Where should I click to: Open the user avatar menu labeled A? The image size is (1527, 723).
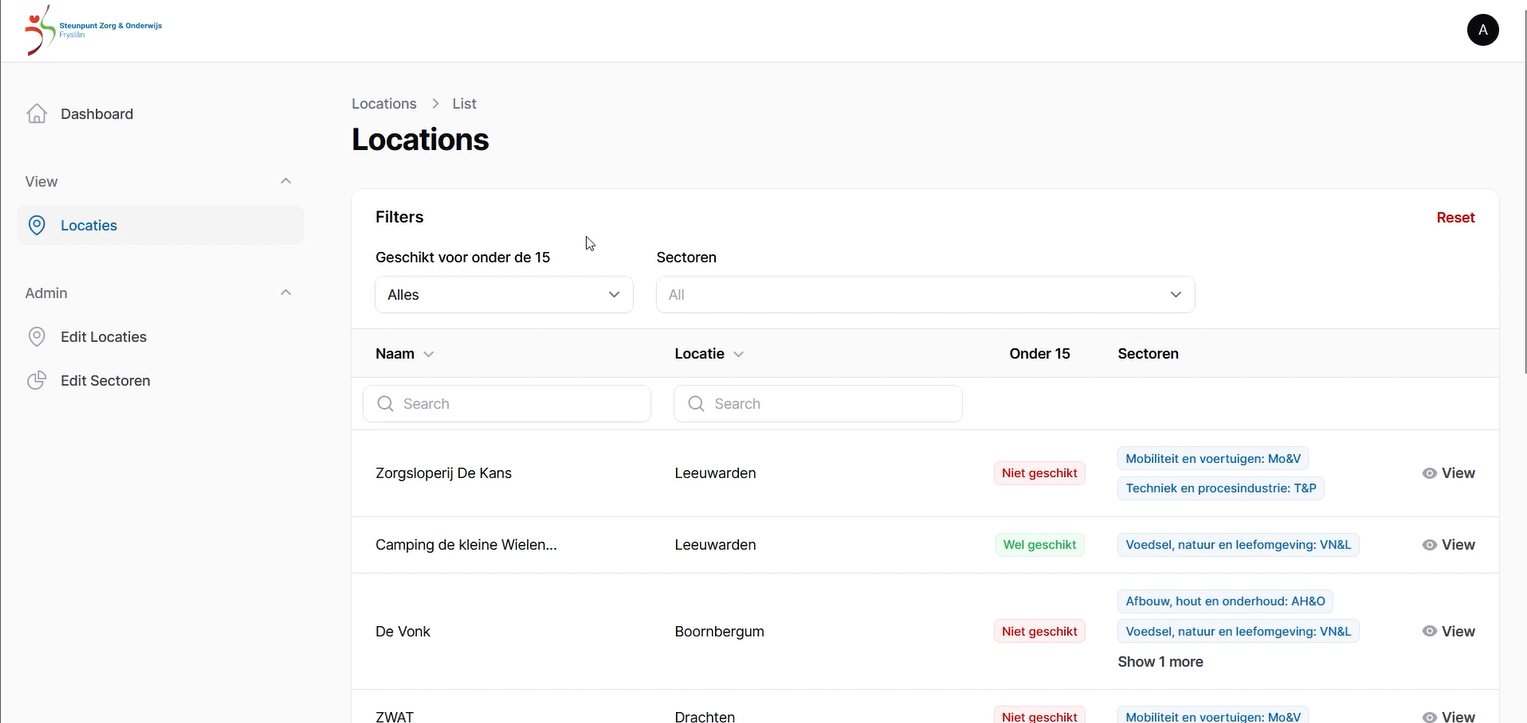[1482, 30]
